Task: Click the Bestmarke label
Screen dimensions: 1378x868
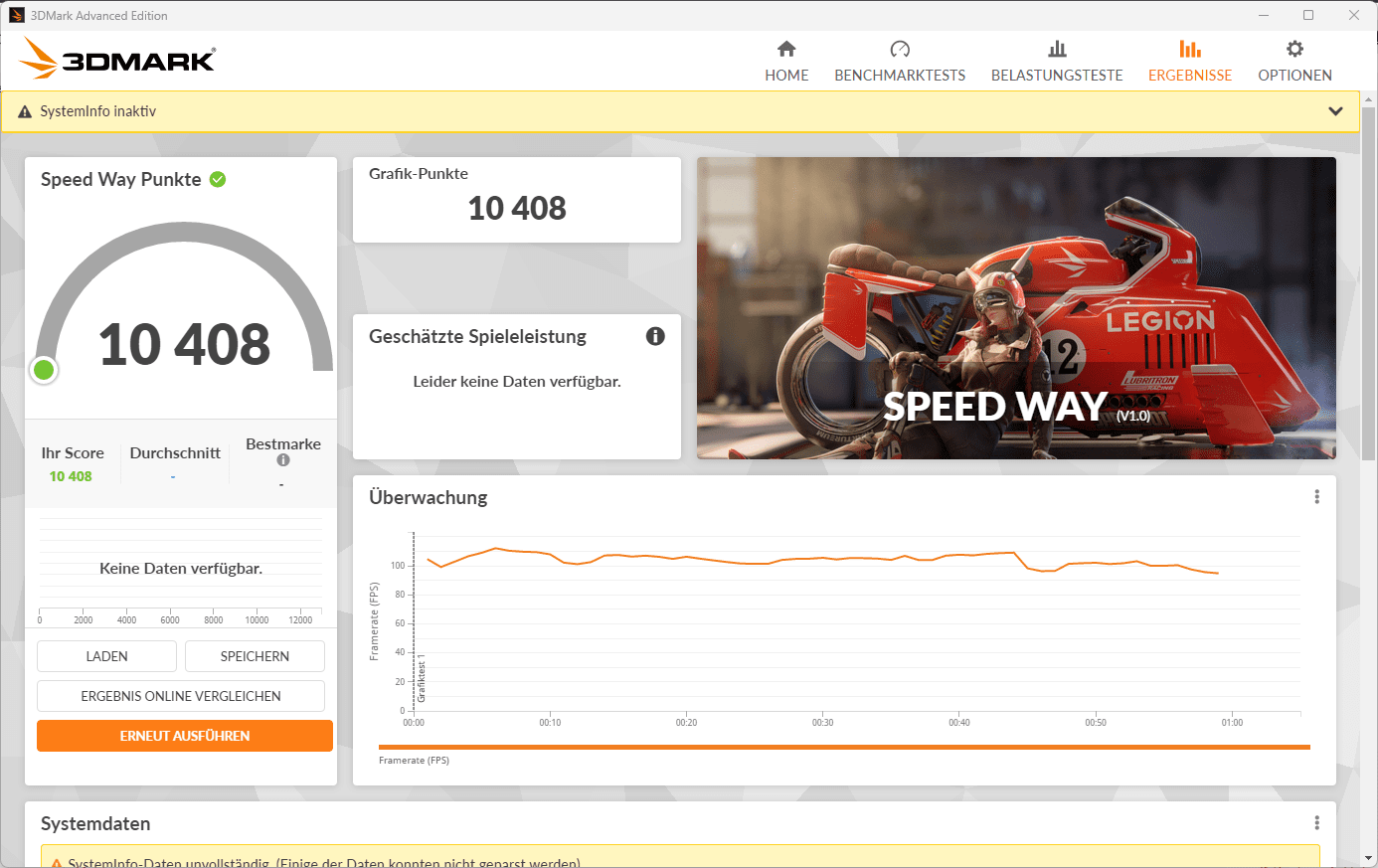Action: point(283,444)
